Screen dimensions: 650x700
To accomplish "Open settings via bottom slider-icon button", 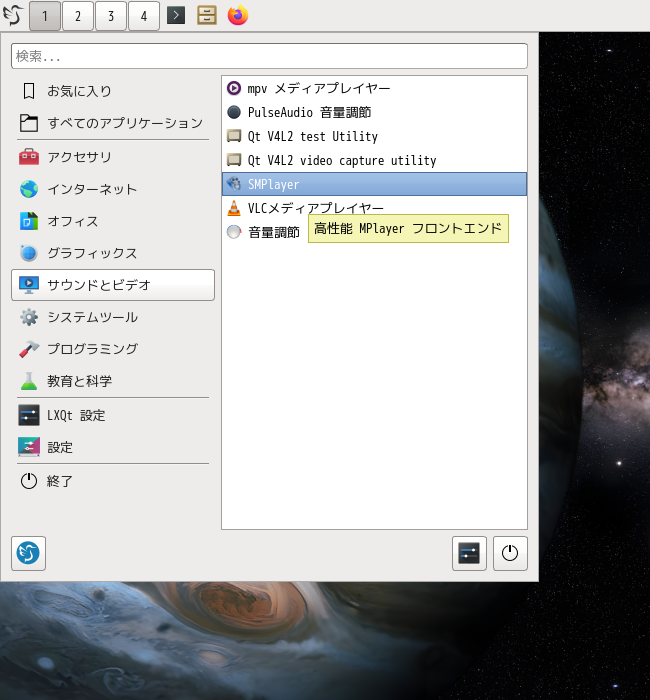I will pyautogui.click(x=469, y=553).
